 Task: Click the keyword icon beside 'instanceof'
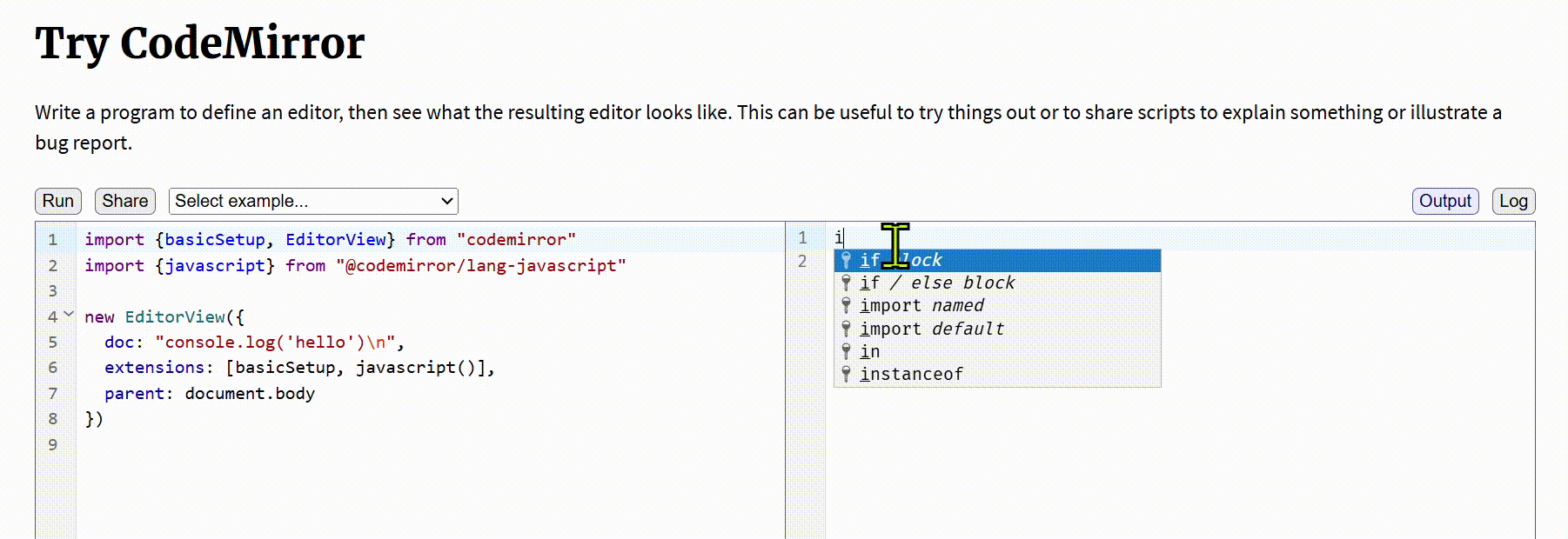[x=846, y=374]
